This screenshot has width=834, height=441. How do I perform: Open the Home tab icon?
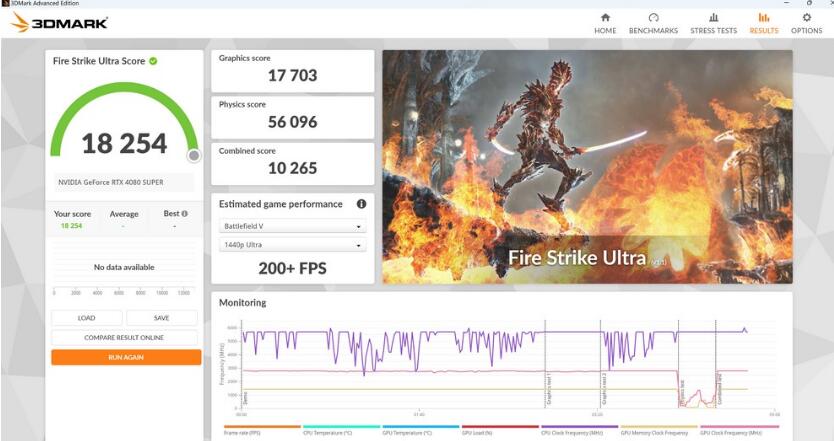pyautogui.click(x=605, y=18)
